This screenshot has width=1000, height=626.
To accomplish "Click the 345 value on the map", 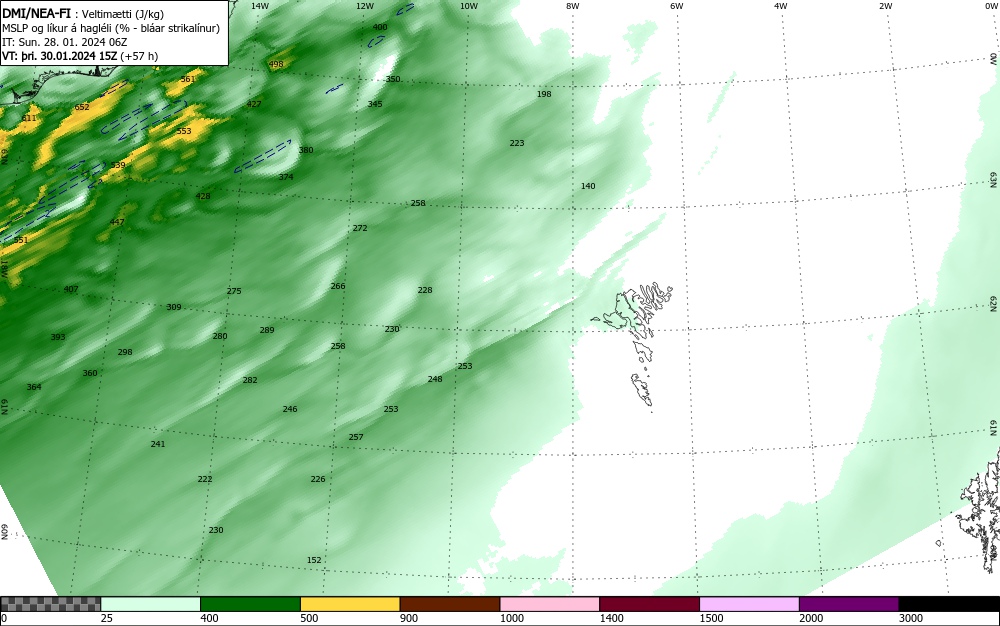I will tap(375, 104).
